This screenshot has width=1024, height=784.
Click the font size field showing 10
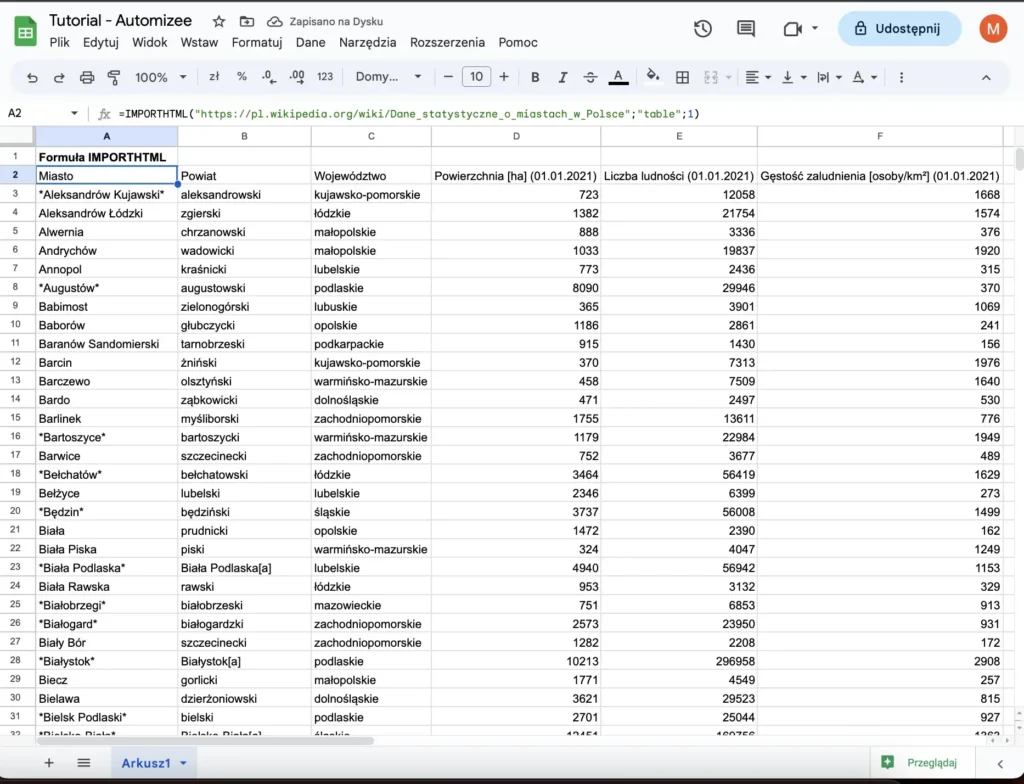(476, 77)
